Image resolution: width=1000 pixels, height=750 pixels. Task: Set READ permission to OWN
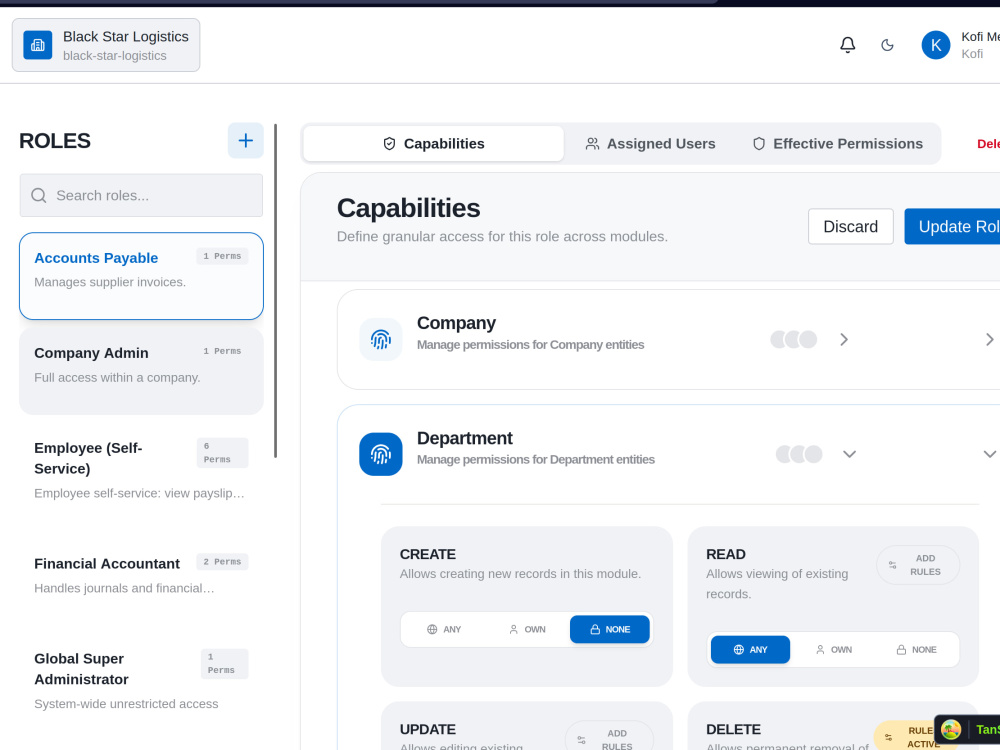833,650
